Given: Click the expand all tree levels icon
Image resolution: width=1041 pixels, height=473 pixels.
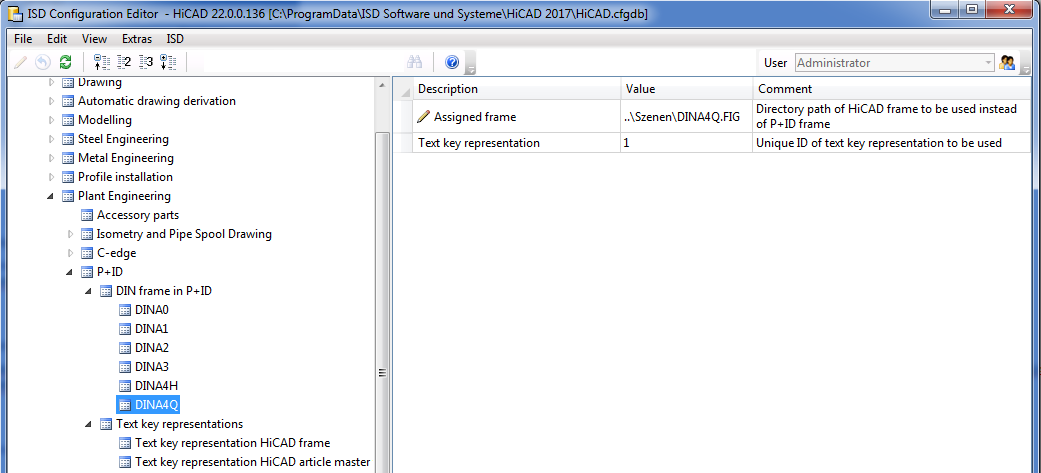Looking at the screenshot, I should [167, 62].
